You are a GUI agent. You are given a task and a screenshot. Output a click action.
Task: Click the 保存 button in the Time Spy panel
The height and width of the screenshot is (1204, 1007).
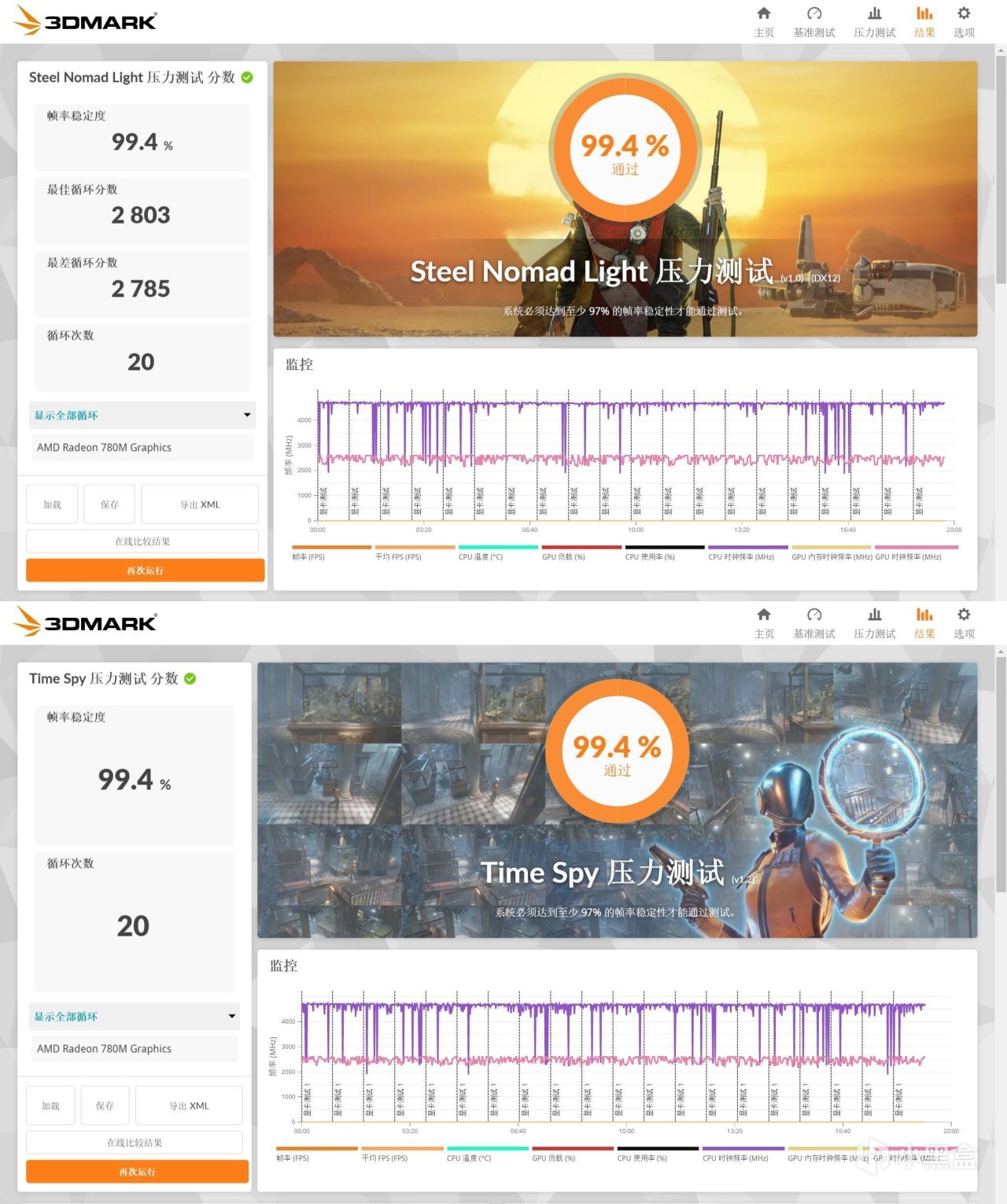[x=105, y=1106]
